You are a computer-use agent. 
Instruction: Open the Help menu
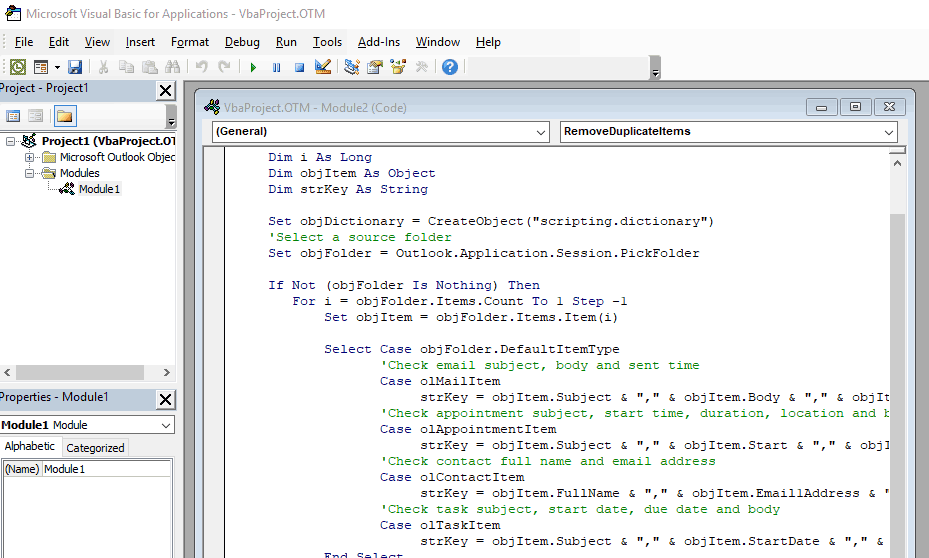(x=488, y=42)
